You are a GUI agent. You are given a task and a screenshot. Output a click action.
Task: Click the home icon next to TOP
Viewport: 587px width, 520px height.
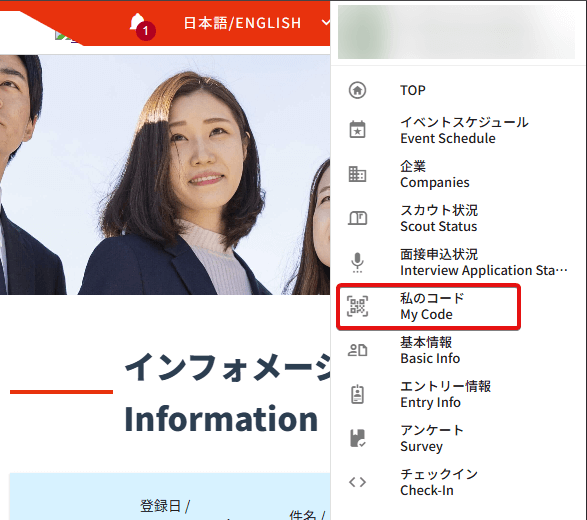(358, 90)
